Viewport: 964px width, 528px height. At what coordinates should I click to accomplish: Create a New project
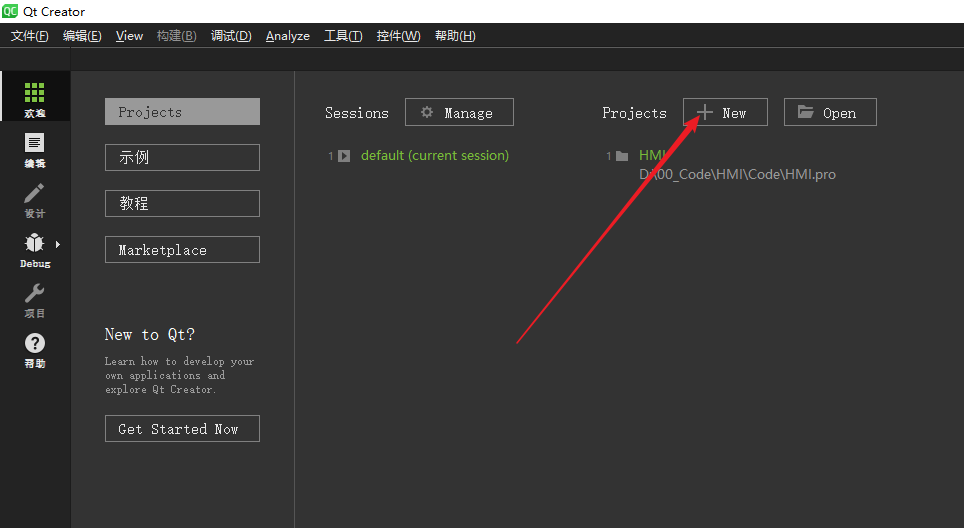pyautogui.click(x=725, y=112)
